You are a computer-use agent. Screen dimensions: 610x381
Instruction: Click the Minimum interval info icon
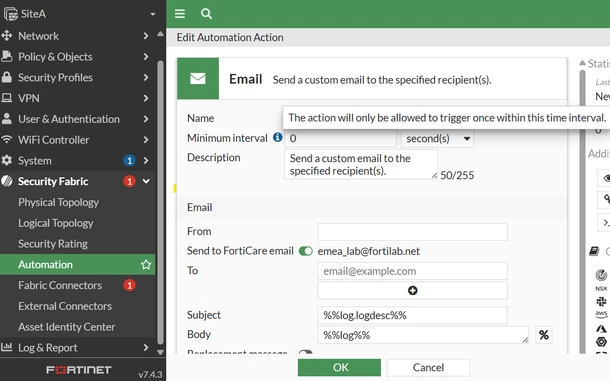click(x=277, y=137)
